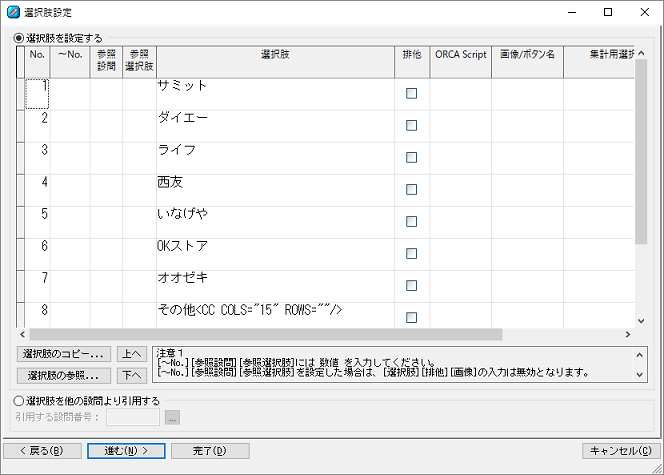
Task: Check the 排他 box for 西友
Action: [411, 189]
